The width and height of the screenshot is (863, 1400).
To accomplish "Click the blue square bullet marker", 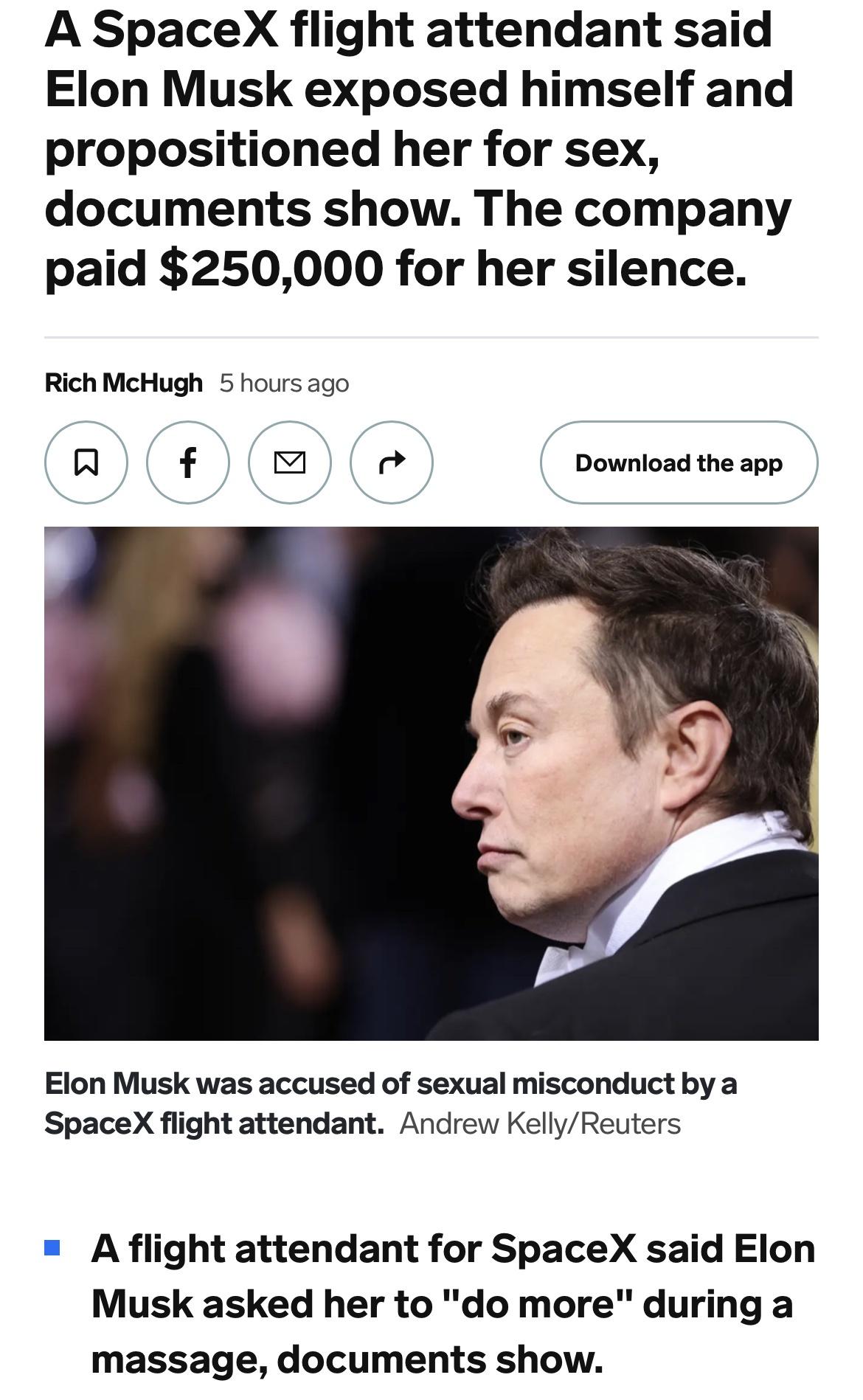I will pos(52,1248).
